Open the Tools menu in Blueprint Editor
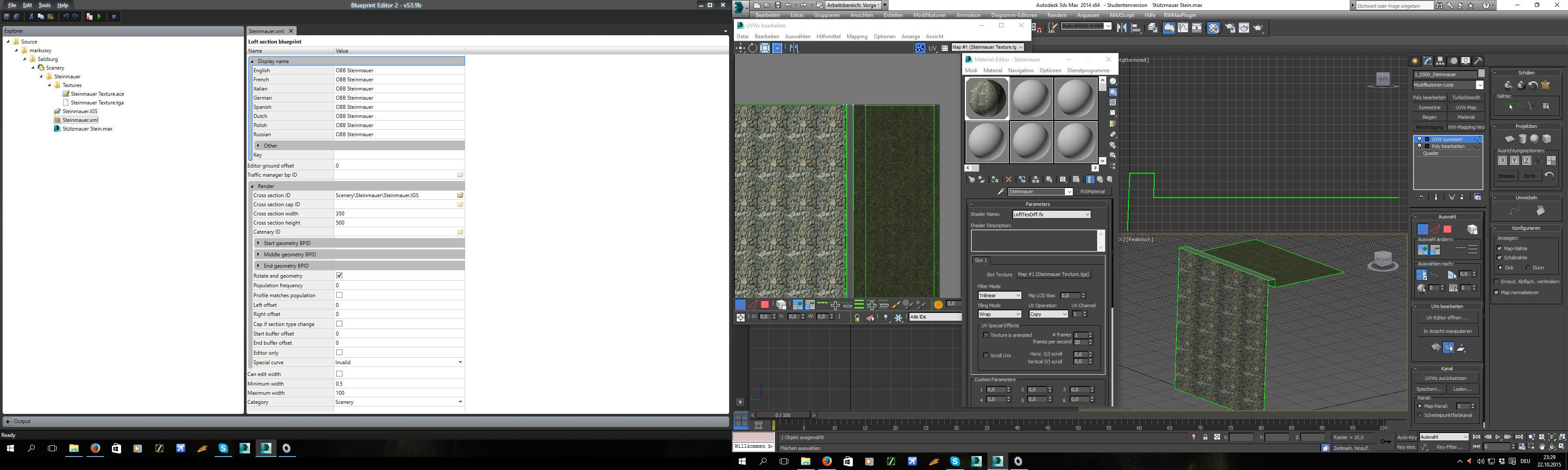This screenshot has width=1568, height=470. (x=44, y=5)
